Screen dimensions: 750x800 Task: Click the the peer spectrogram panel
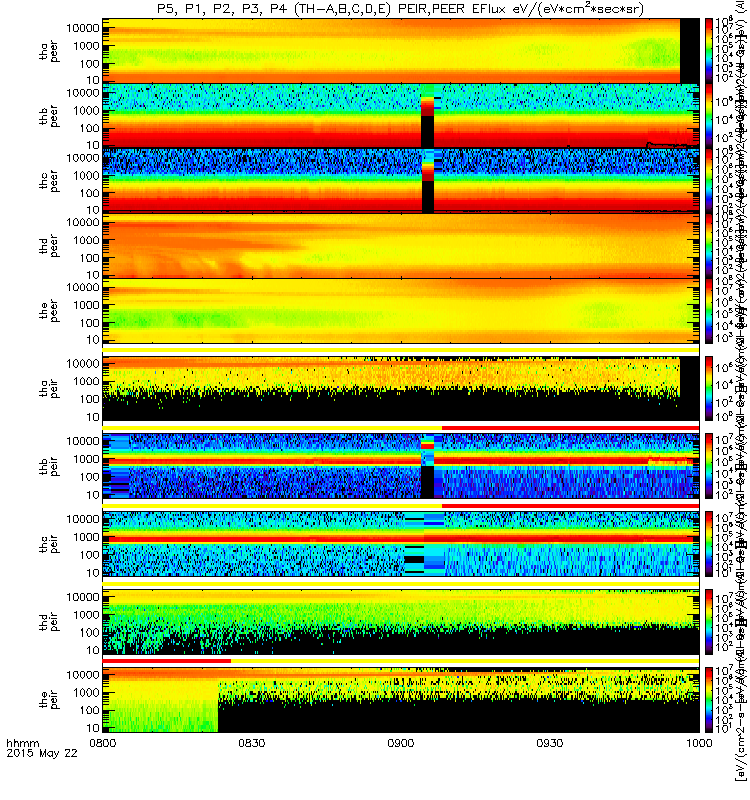click(401, 310)
